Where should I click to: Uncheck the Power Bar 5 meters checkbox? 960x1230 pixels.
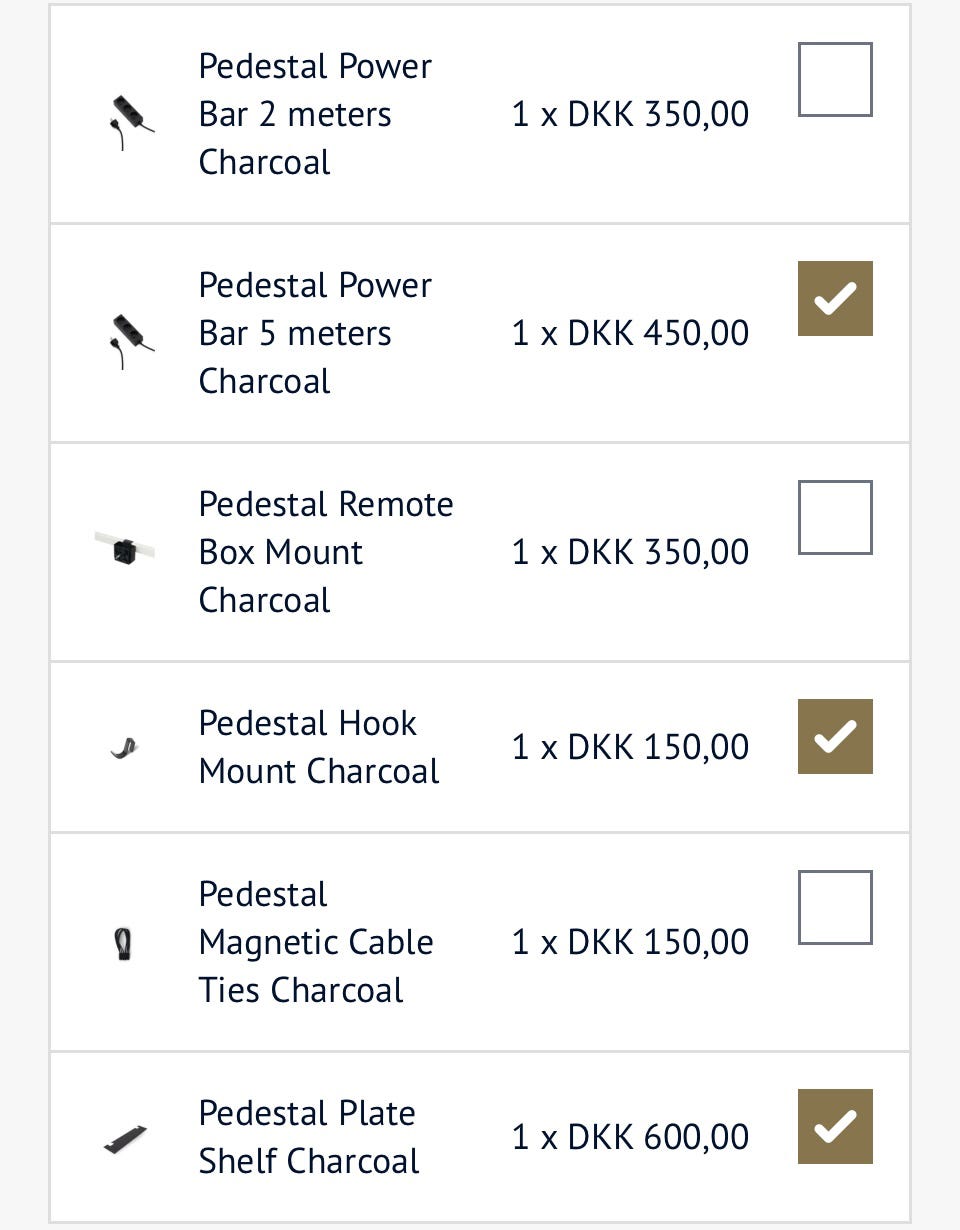coord(835,298)
